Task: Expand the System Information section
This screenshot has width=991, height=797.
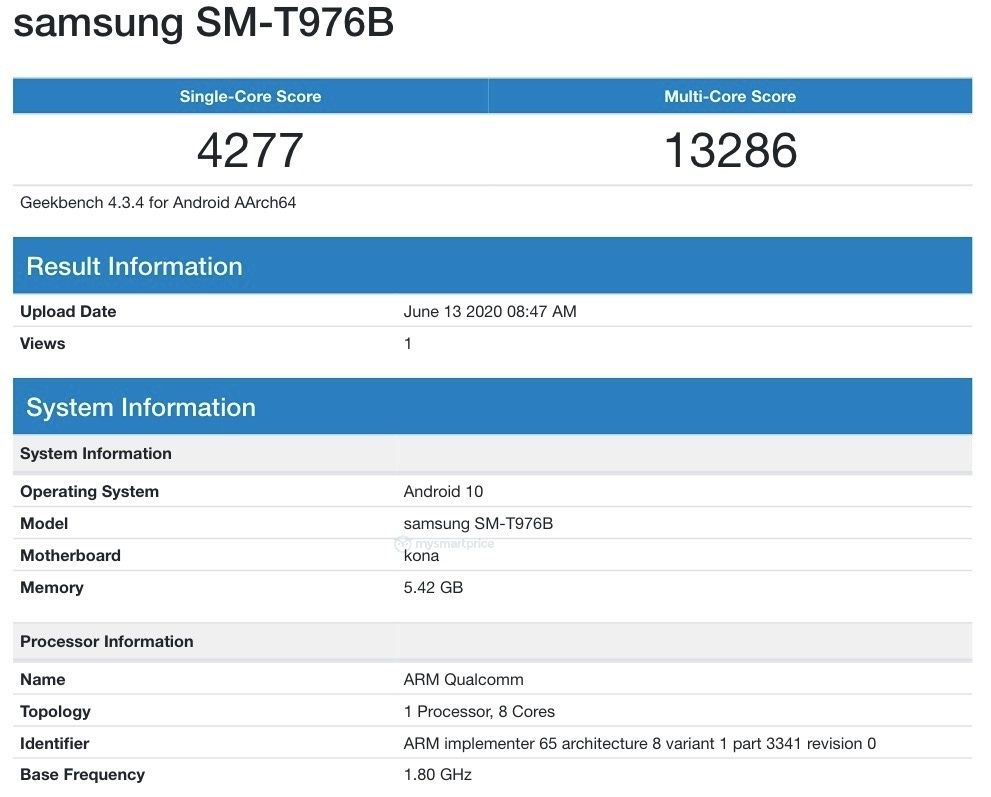Action: point(142,407)
